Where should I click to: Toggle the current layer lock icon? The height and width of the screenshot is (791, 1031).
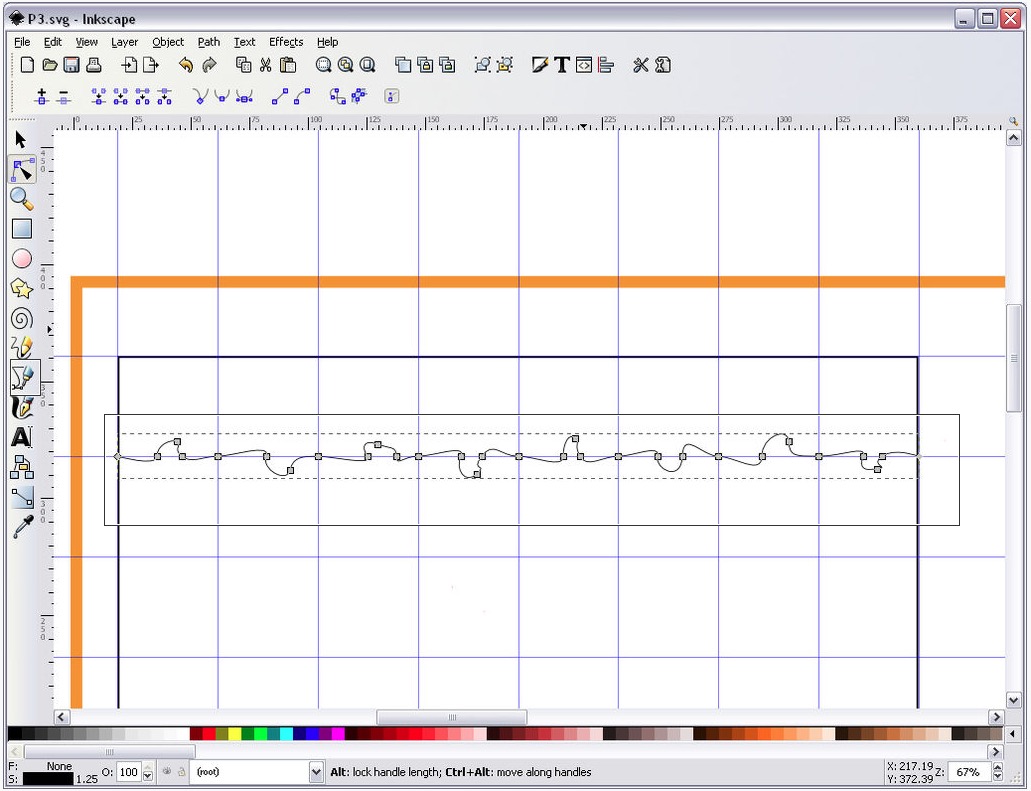[181, 772]
